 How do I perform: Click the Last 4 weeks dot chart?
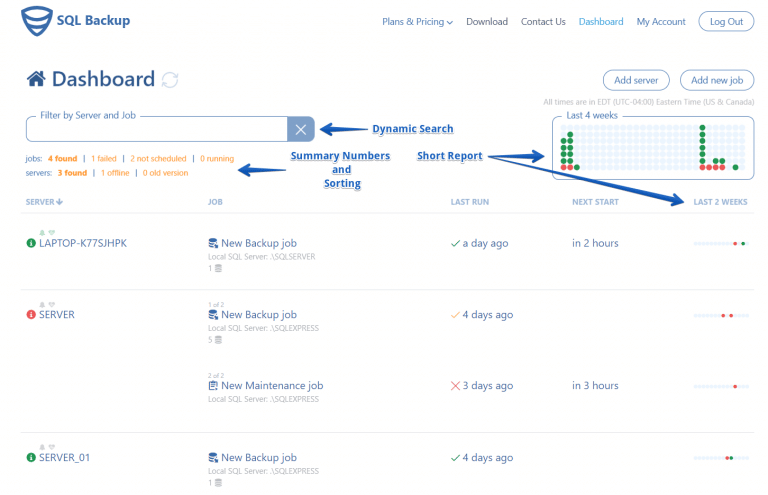pyautogui.click(x=653, y=148)
